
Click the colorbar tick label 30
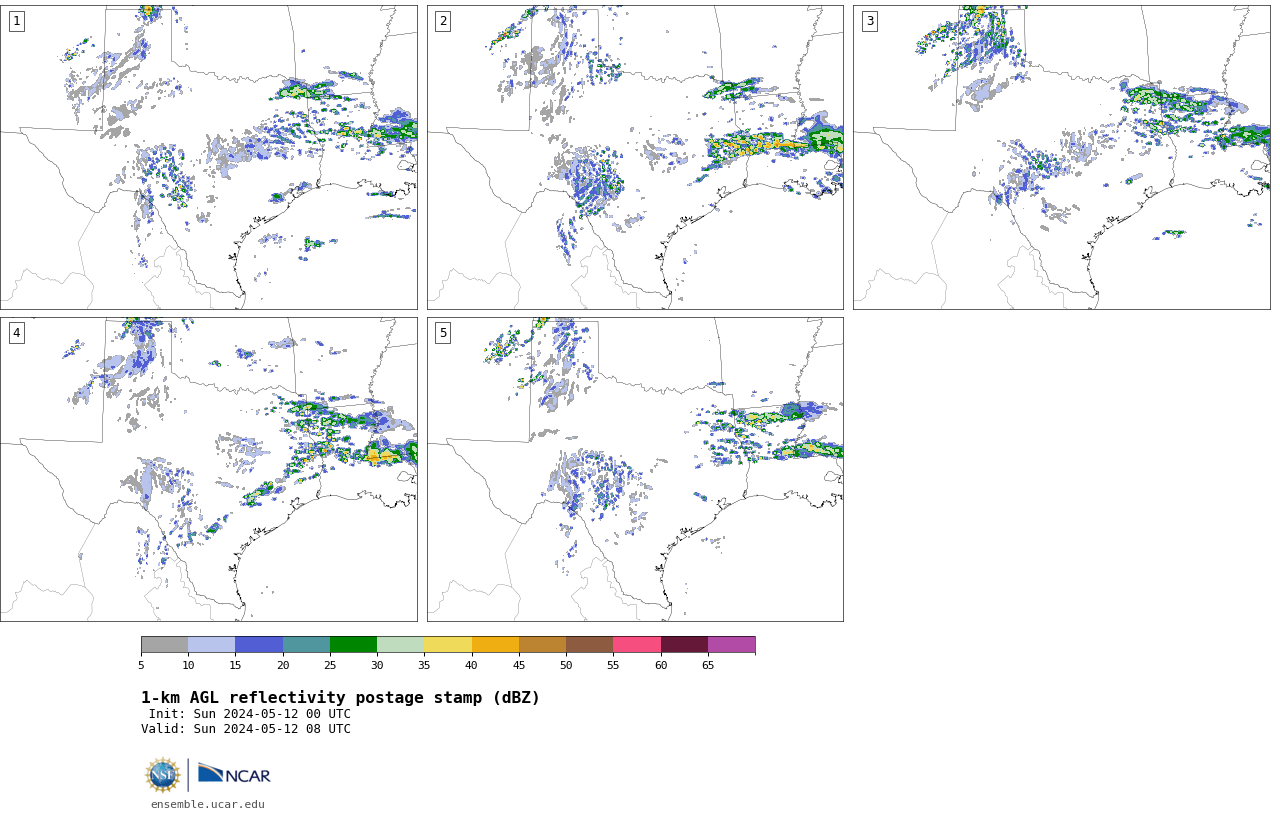click(377, 665)
